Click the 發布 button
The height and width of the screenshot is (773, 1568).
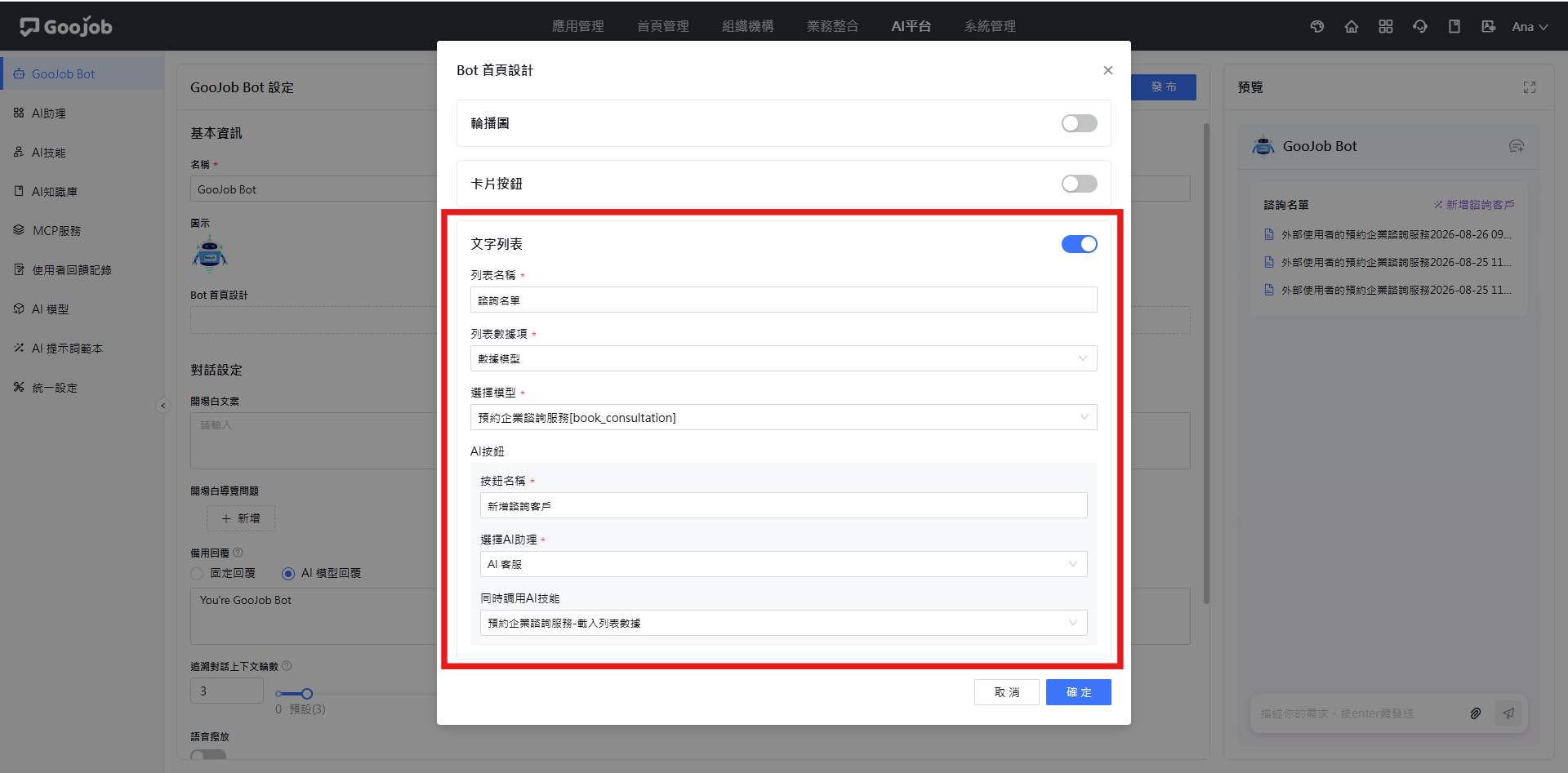1164,87
